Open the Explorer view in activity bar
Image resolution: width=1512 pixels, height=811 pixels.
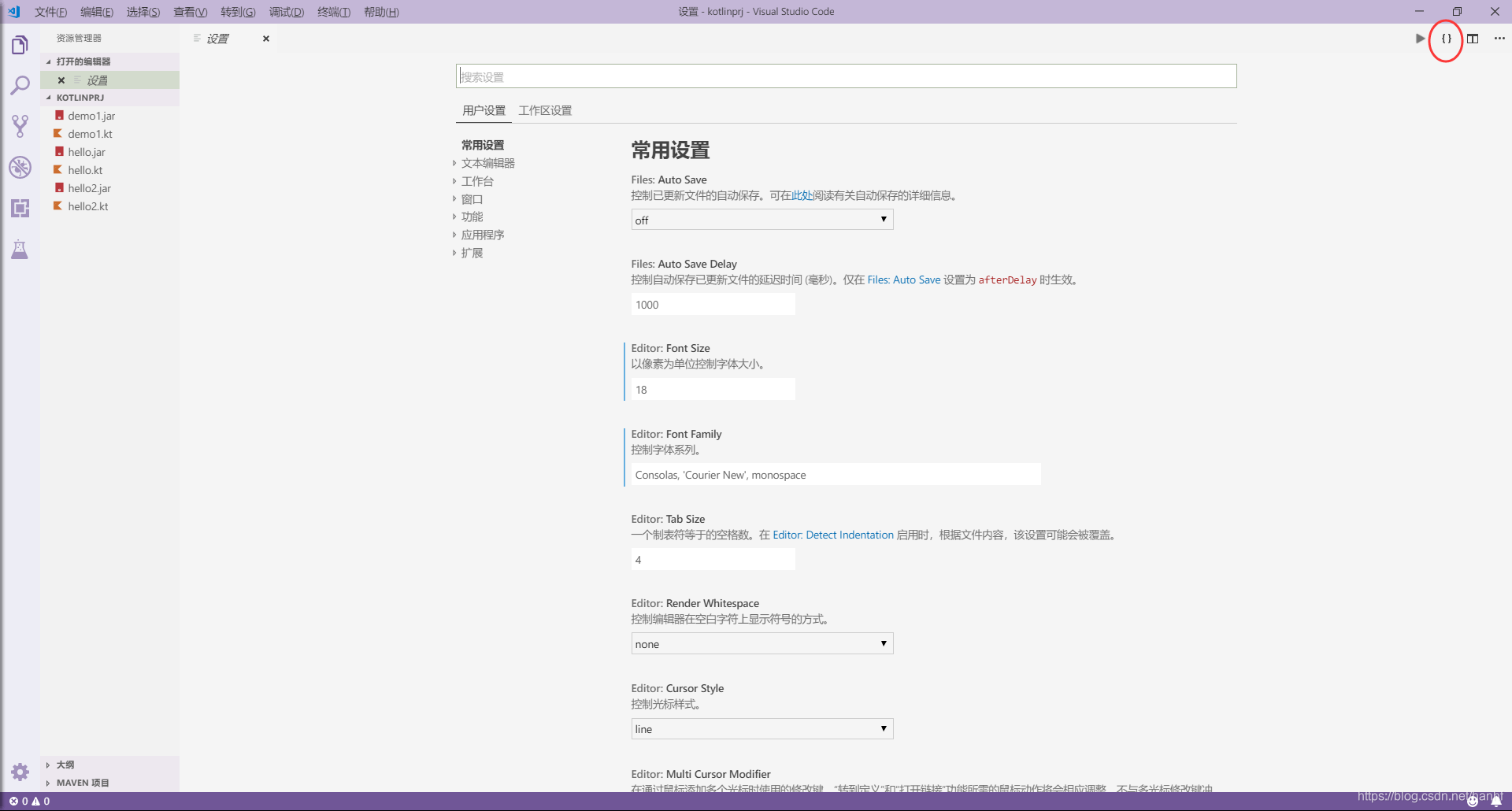[20, 45]
